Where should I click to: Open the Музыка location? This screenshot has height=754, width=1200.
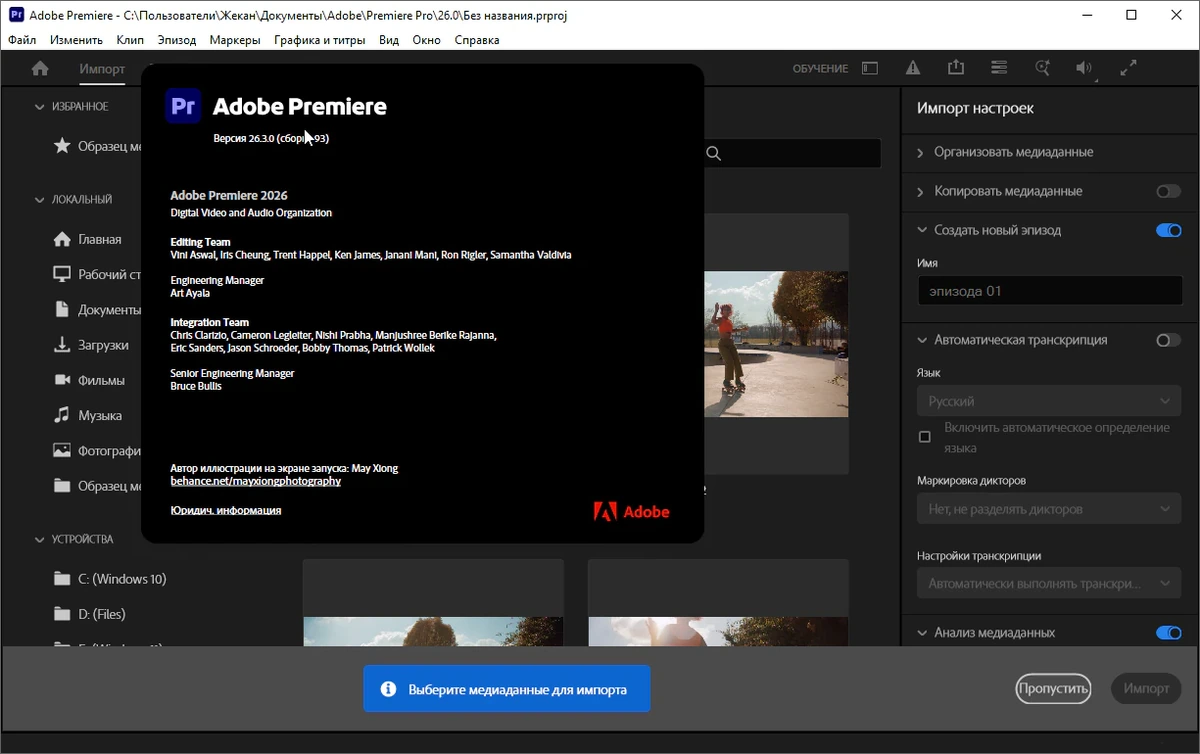(87, 415)
